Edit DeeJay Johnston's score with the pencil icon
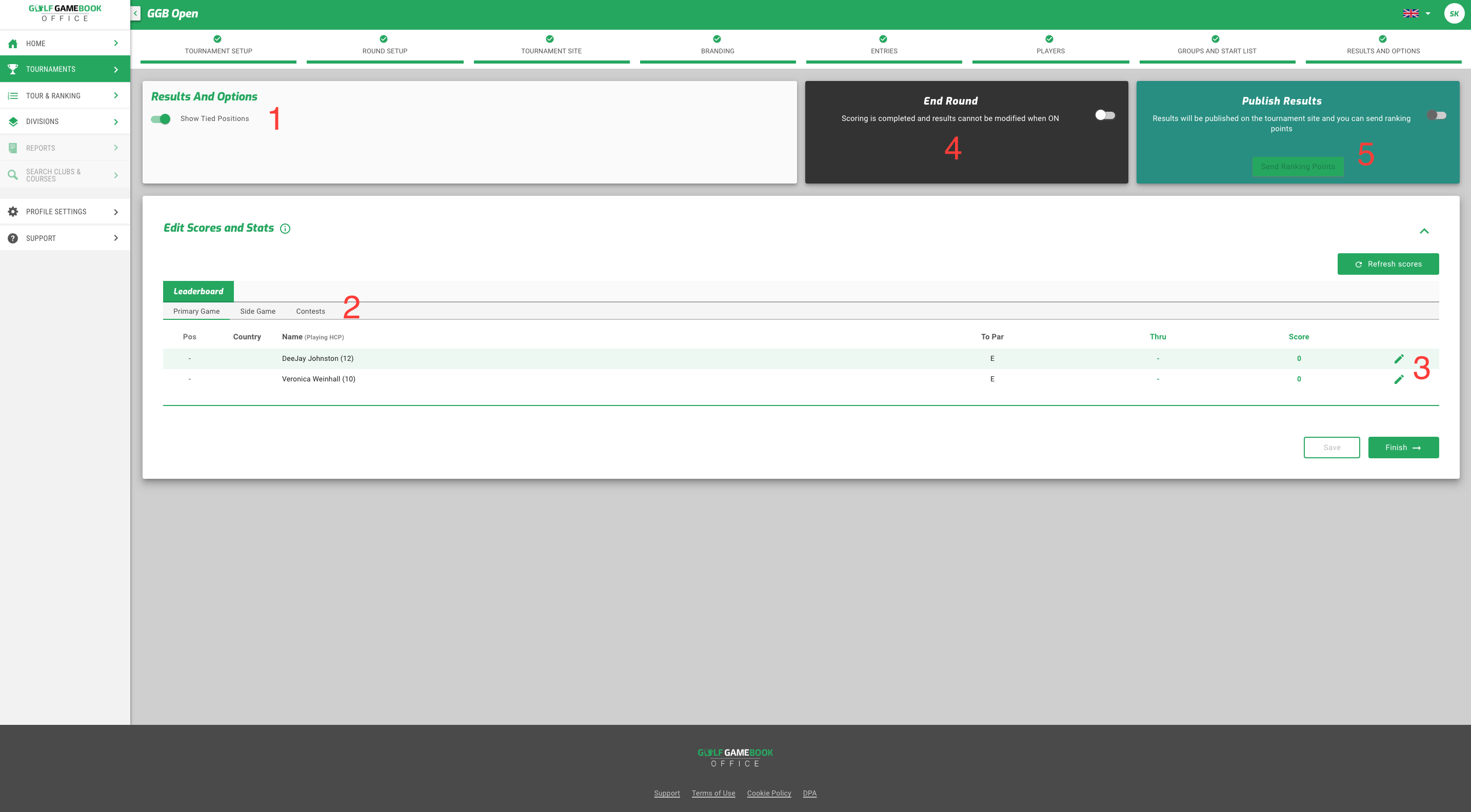 1399,358
